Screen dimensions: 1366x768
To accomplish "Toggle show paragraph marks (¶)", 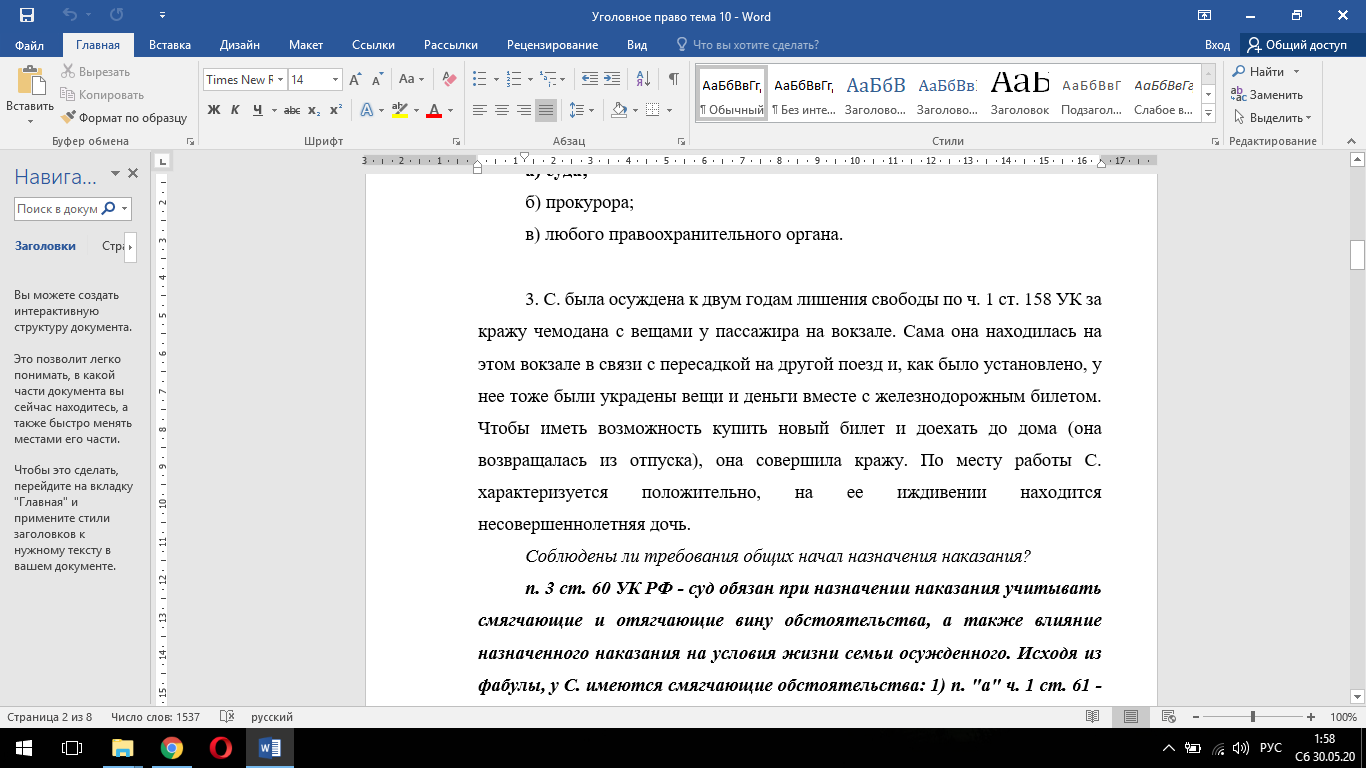I will 674,79.
